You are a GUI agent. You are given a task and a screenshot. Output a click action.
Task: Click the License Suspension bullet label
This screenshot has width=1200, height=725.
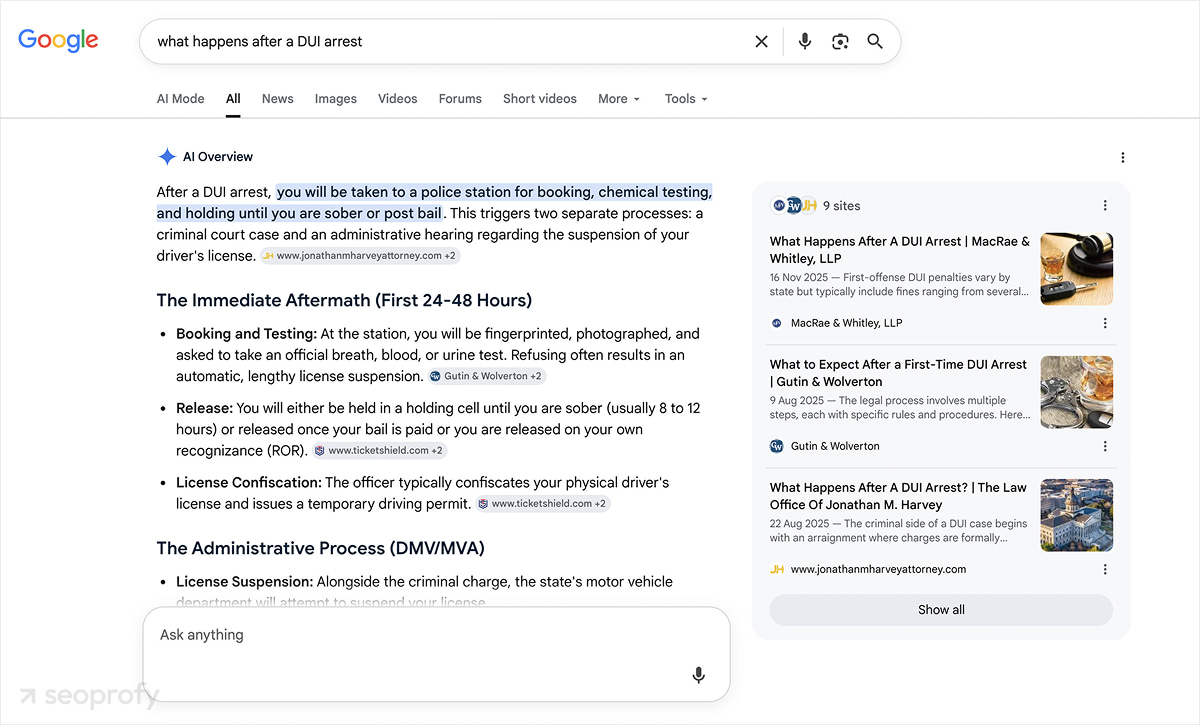click(x=245, y=582)
